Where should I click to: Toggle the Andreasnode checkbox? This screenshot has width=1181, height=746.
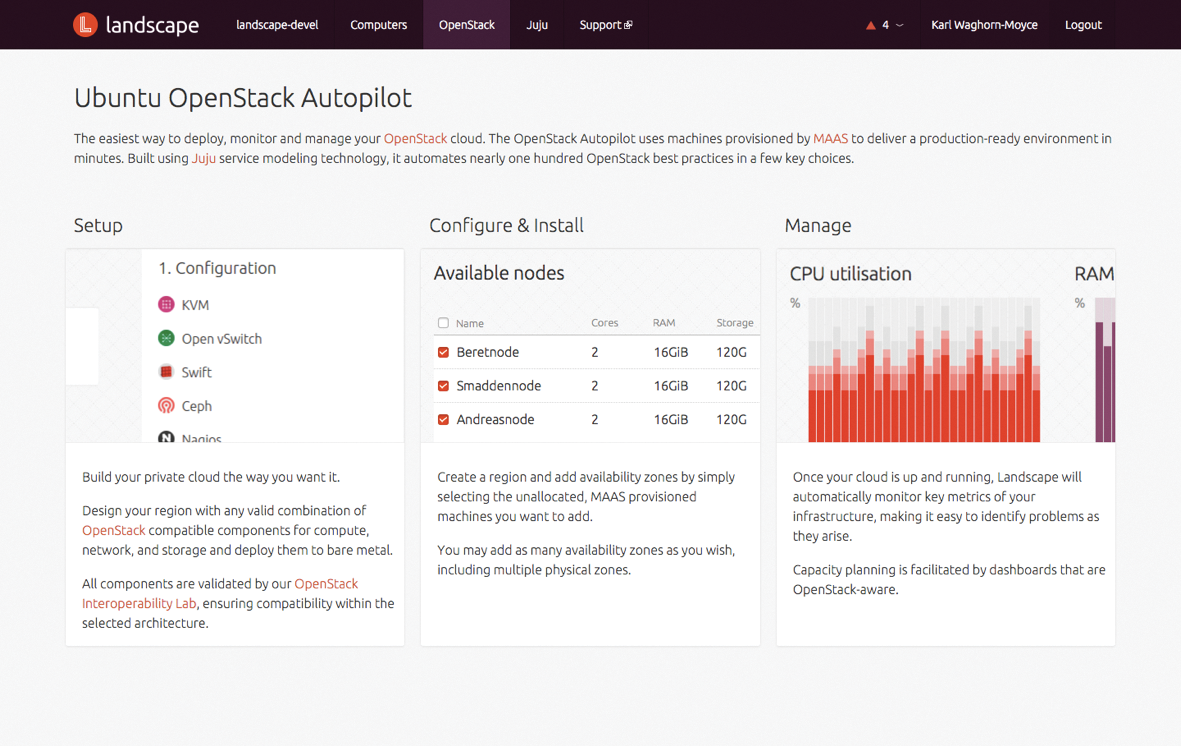[443, 419]
